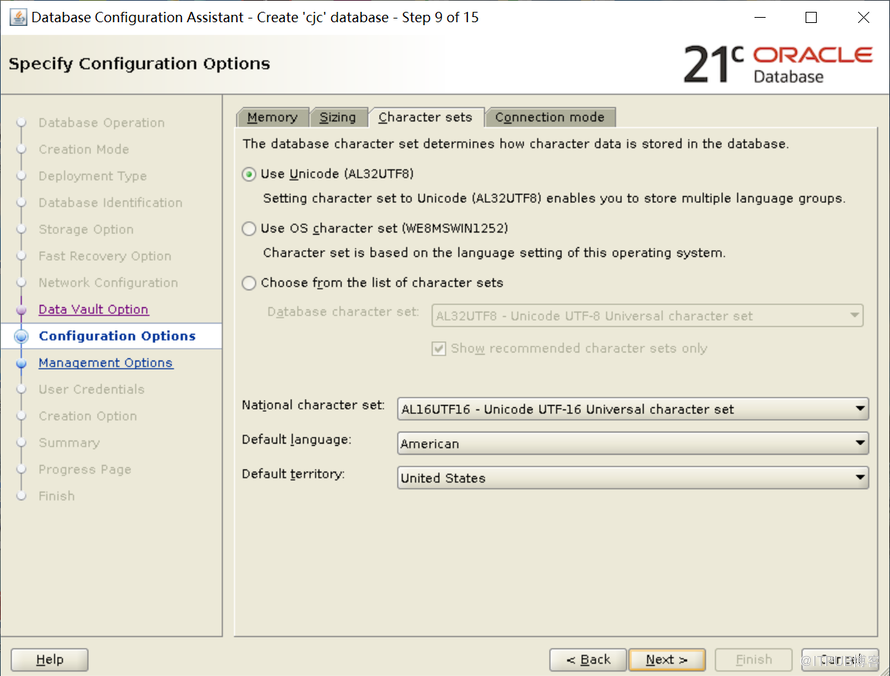890x676 pixels.
Task: Select Use OS character set (WE8MSWIN1252) option
Action: (x=249, y=229)
